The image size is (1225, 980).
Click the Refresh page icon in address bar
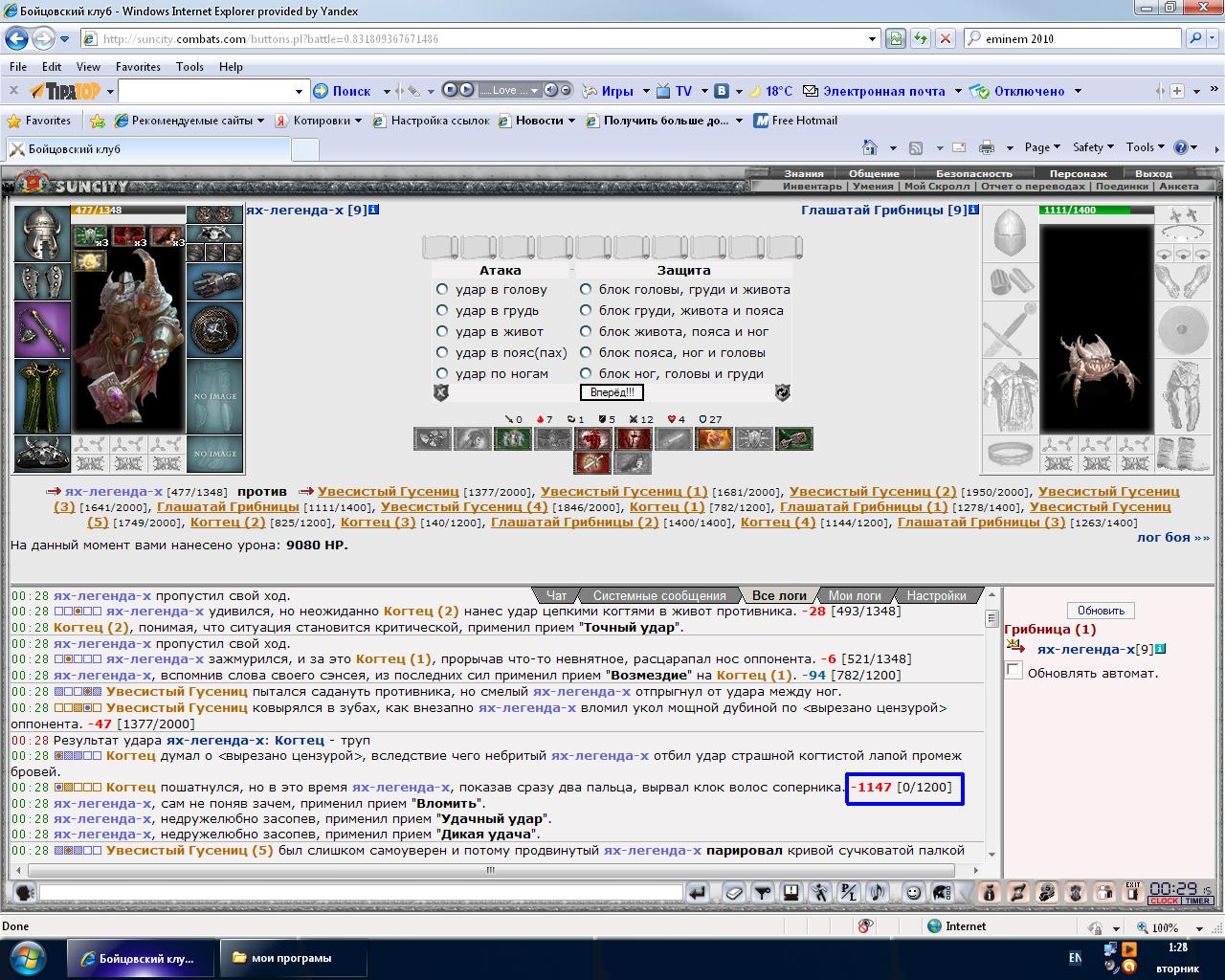click(921, 39)
